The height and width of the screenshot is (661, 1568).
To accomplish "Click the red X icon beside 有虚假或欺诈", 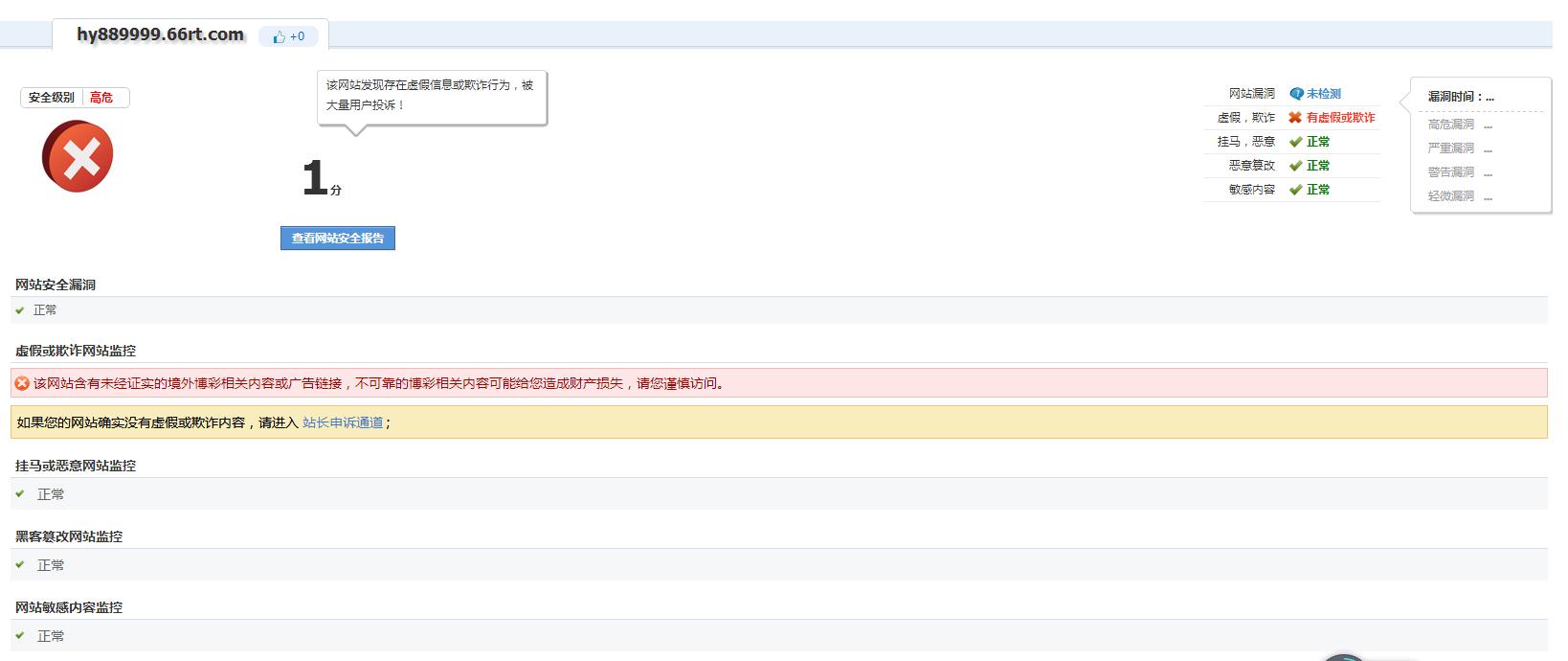I will (1295, 118).
